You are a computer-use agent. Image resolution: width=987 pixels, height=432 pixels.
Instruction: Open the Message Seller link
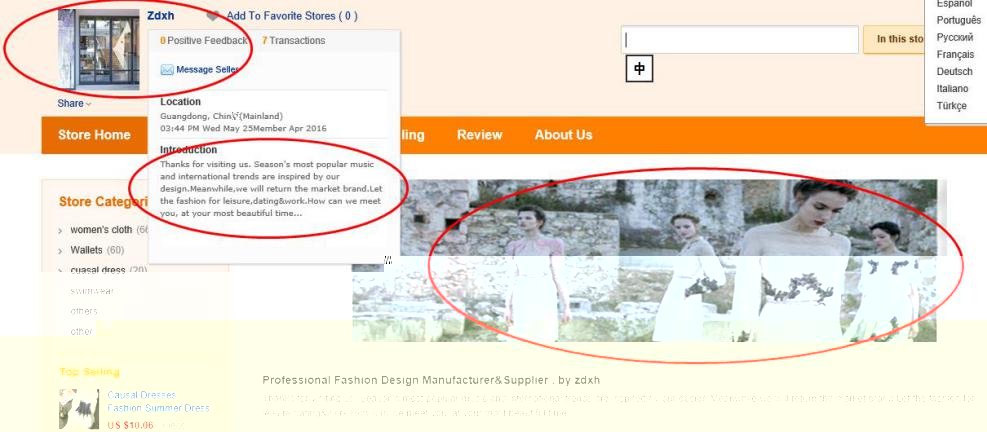(207, 70)
